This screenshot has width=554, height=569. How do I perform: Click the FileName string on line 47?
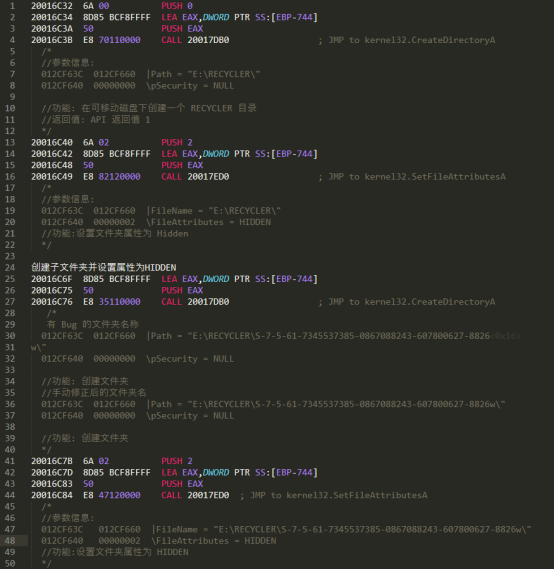(341, 529)
